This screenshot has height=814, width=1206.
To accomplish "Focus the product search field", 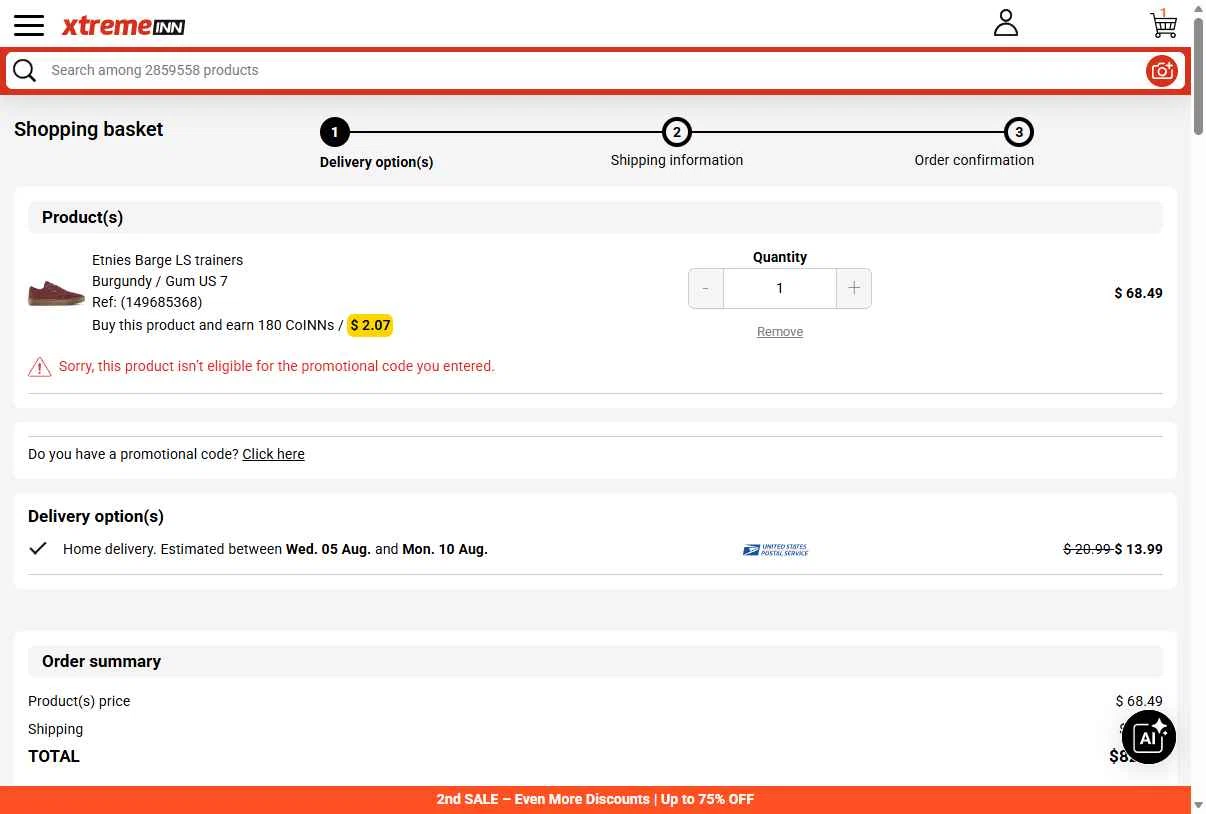I will pyautogui.click(x=595, y=70).
